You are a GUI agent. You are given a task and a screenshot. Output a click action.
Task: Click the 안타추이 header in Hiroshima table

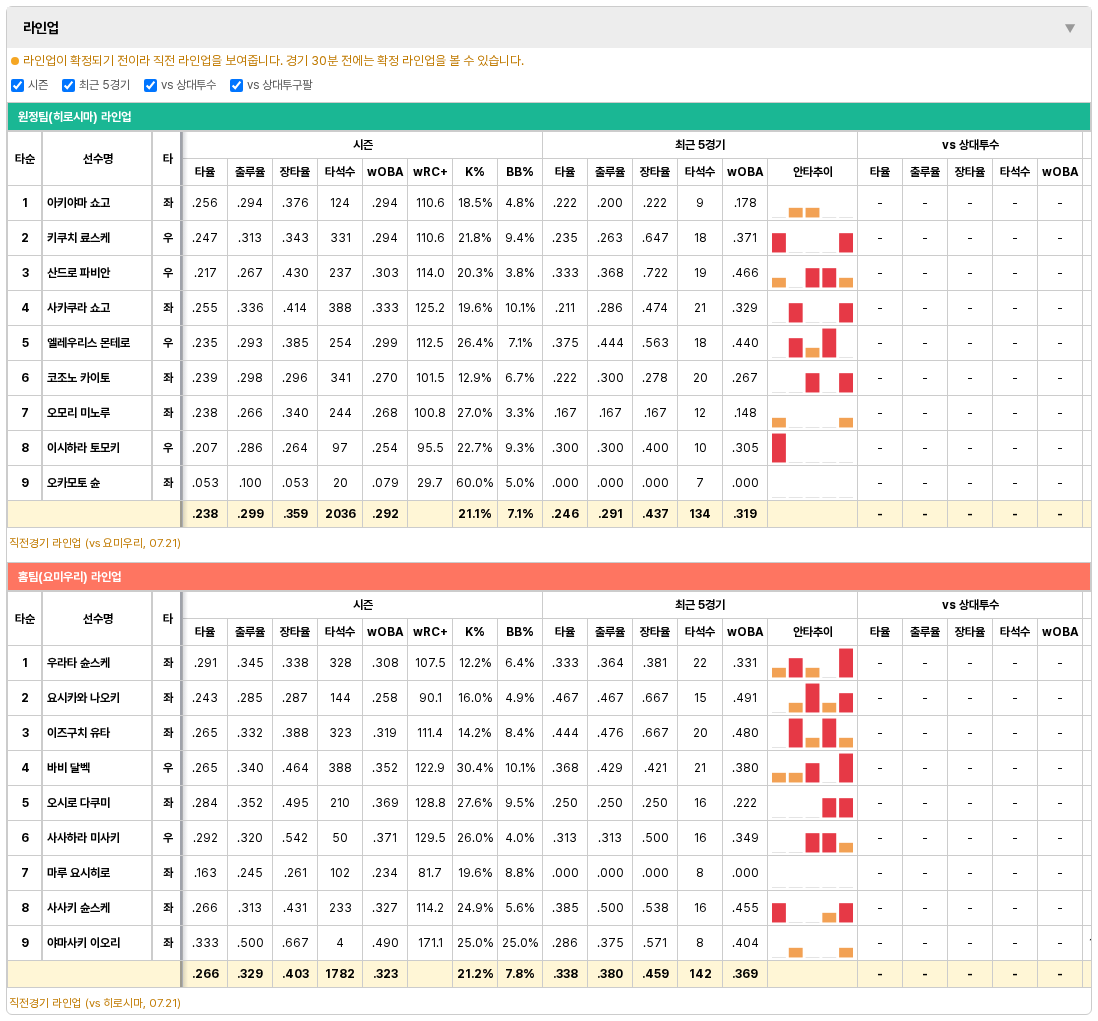tap(812, 172)
